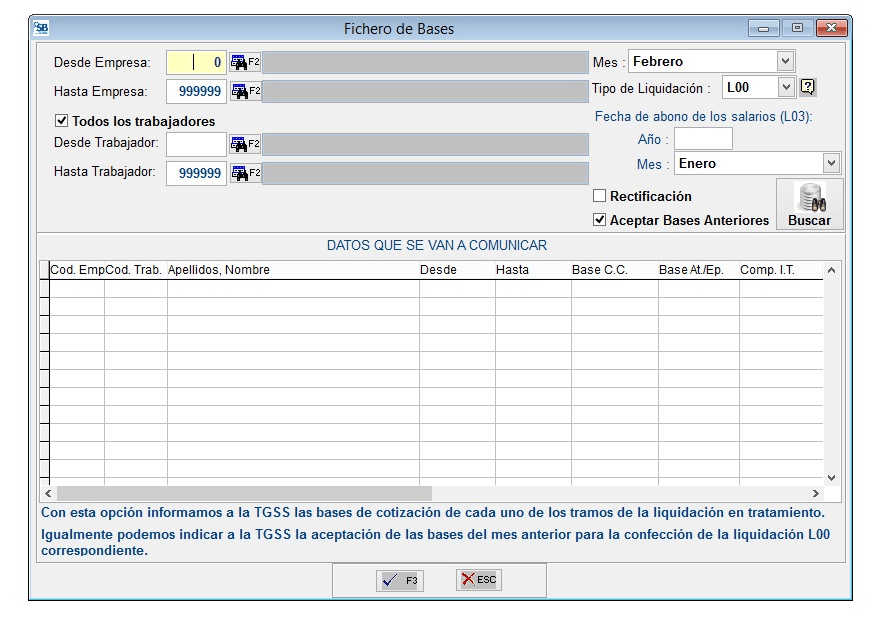Click the binoculars icon next to Hasta Trabajador
This screenshot has width=882, height=632.
(x=237, y=172)
